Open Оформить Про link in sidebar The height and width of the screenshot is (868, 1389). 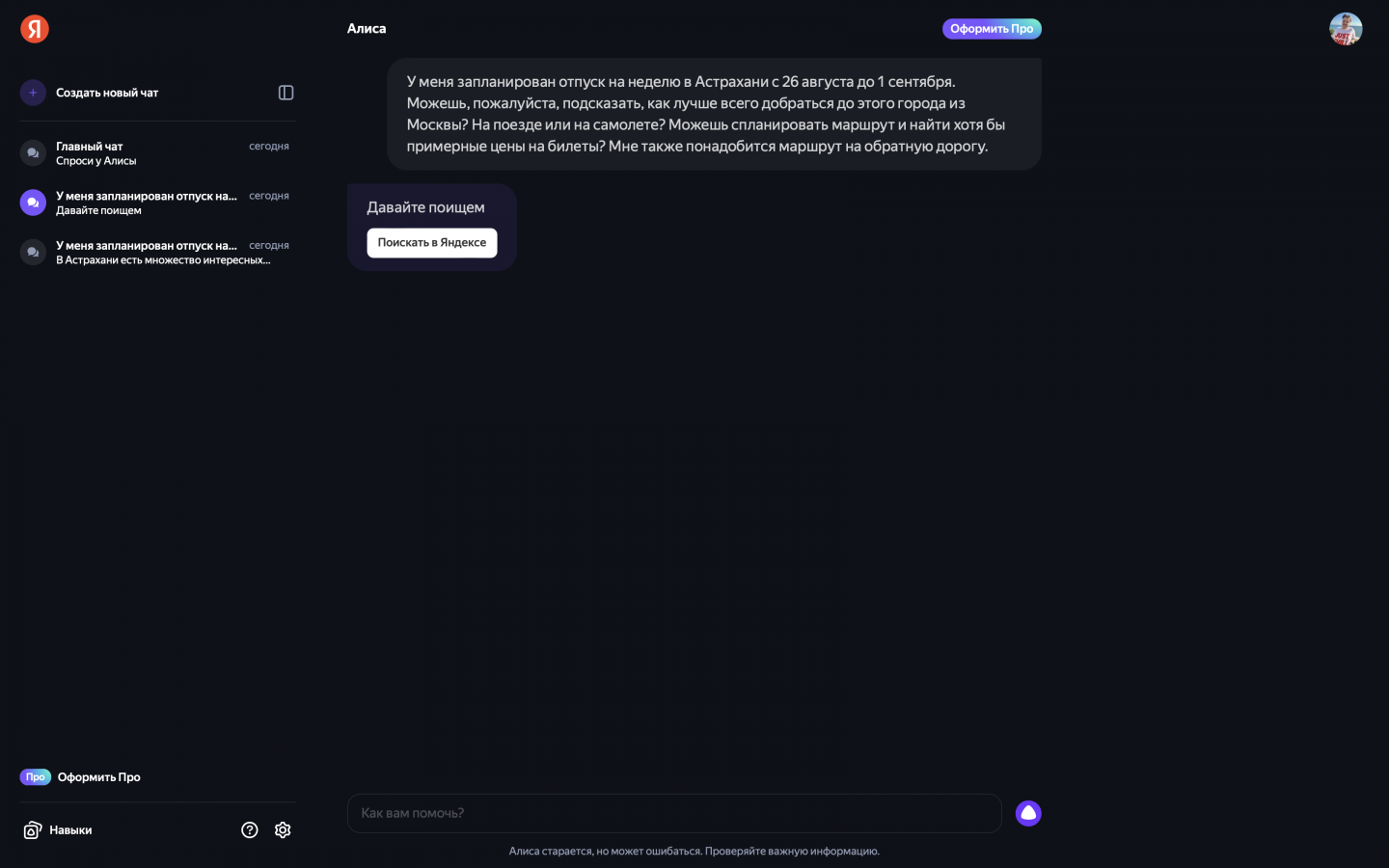point(99,777)
